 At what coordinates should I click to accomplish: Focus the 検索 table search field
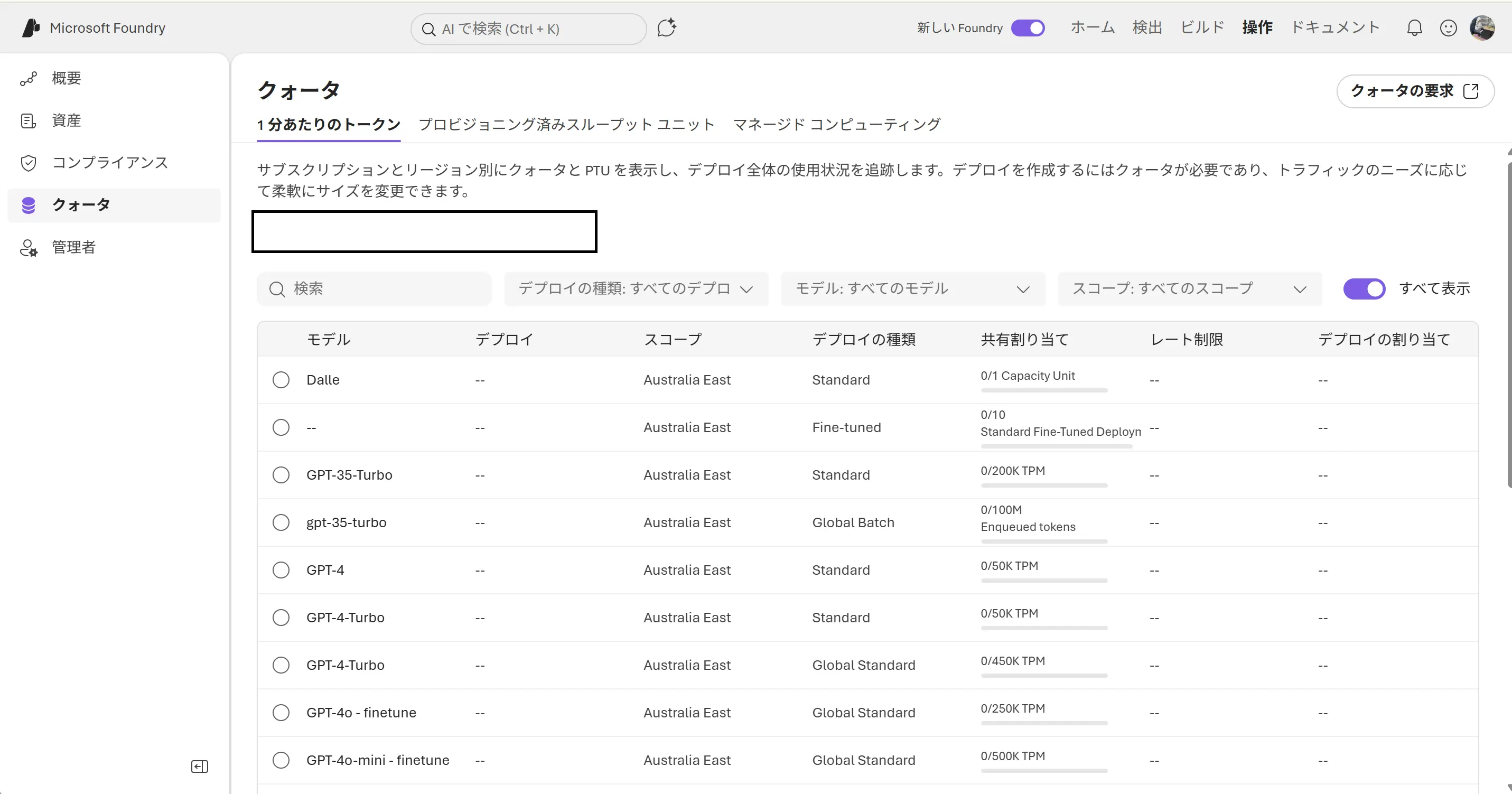point(374,289)
